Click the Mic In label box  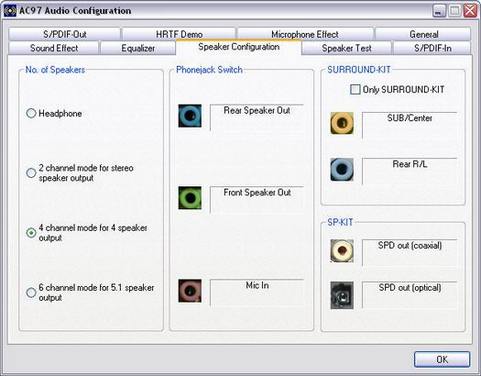[257, 292]
